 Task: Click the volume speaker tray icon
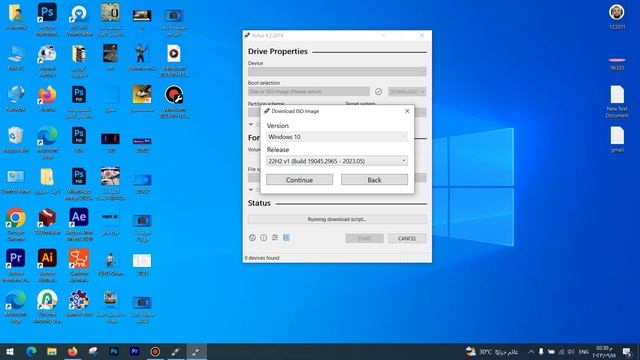click(571, 351)
